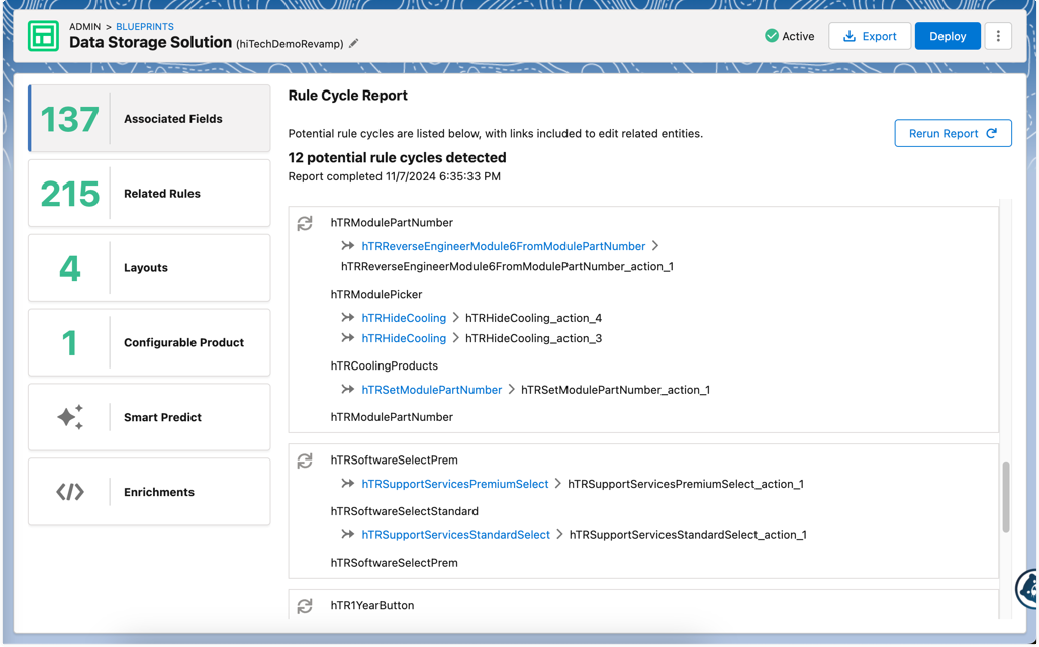Select the Configurable Product tab

[149, 343]
